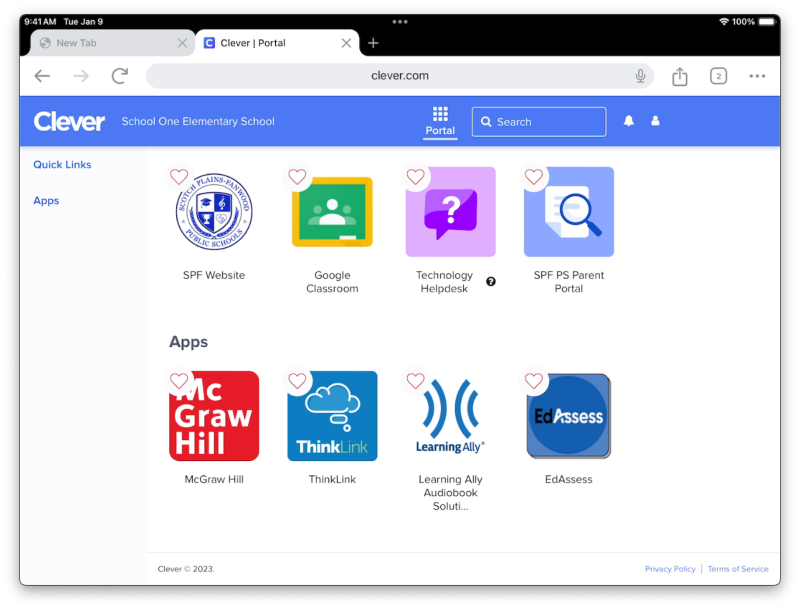The width and height of the screenshot is (800, 609).
Task: Open the Technology Helpdesk icon
Action: point(450,213)
